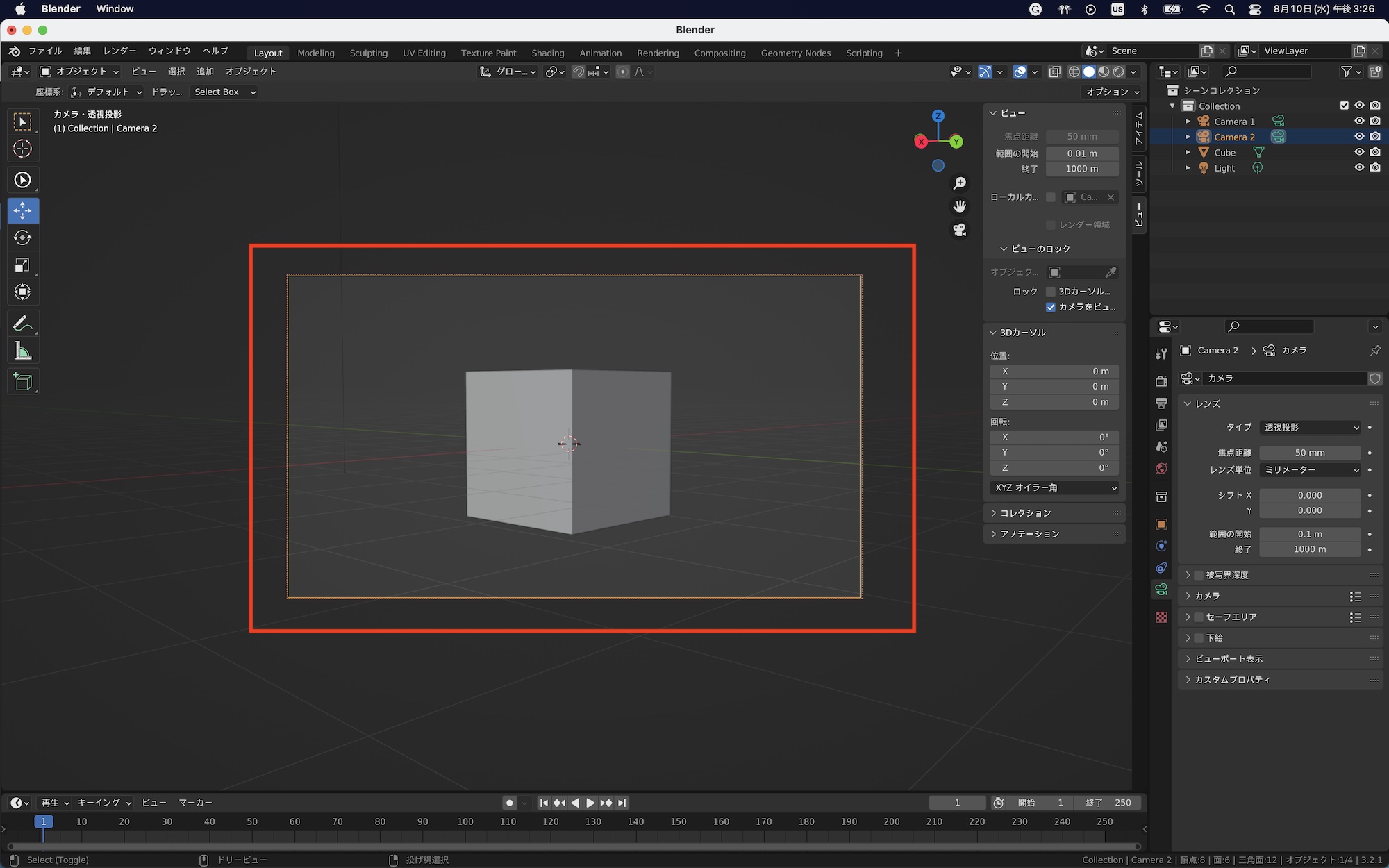Switch to the Shading workspace tab
The width and height of the screenshot is (1389, 868).
coord(547,53)
